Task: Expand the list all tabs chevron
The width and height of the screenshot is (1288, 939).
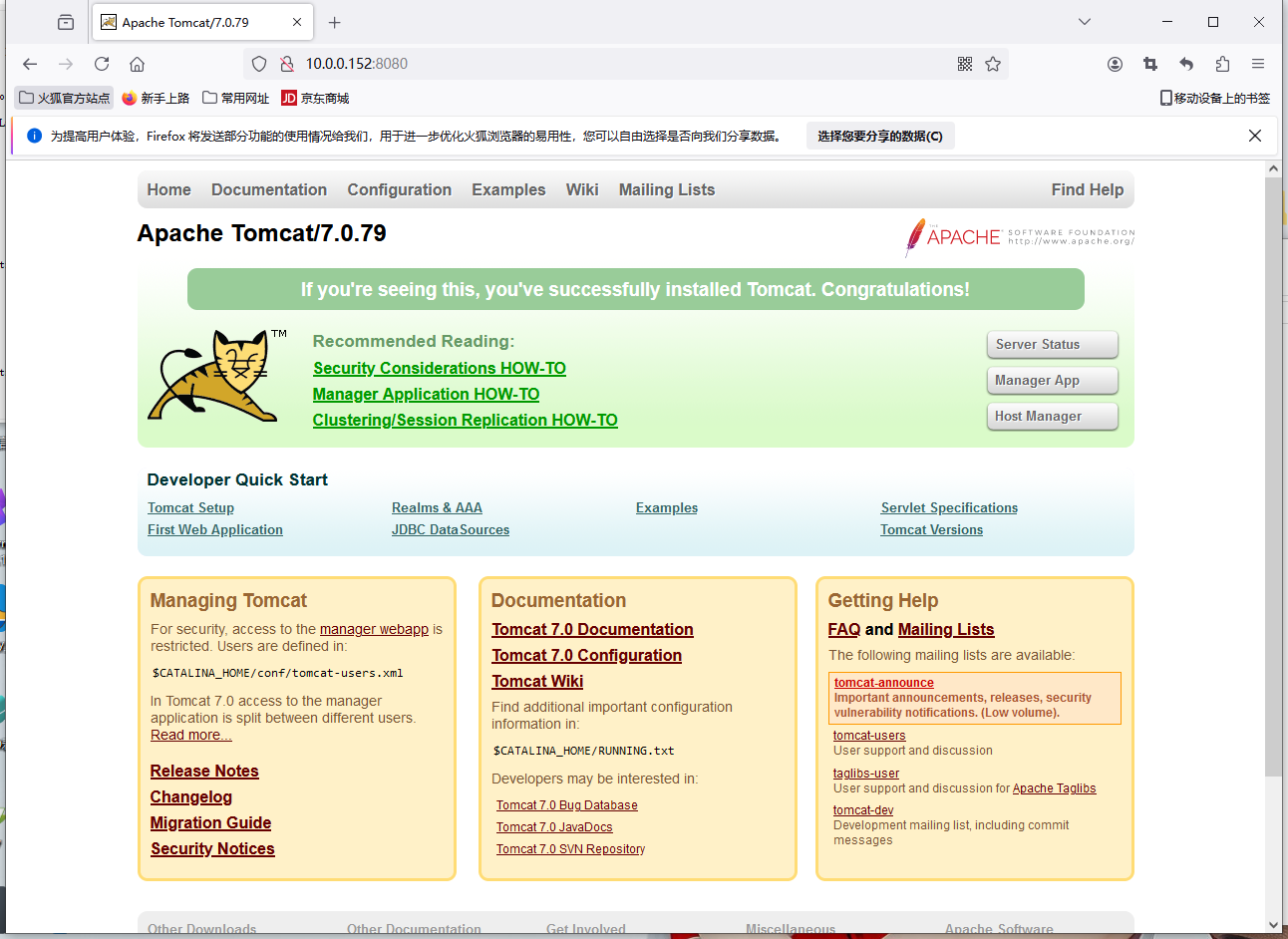Action: click(x=1085, y=22)
